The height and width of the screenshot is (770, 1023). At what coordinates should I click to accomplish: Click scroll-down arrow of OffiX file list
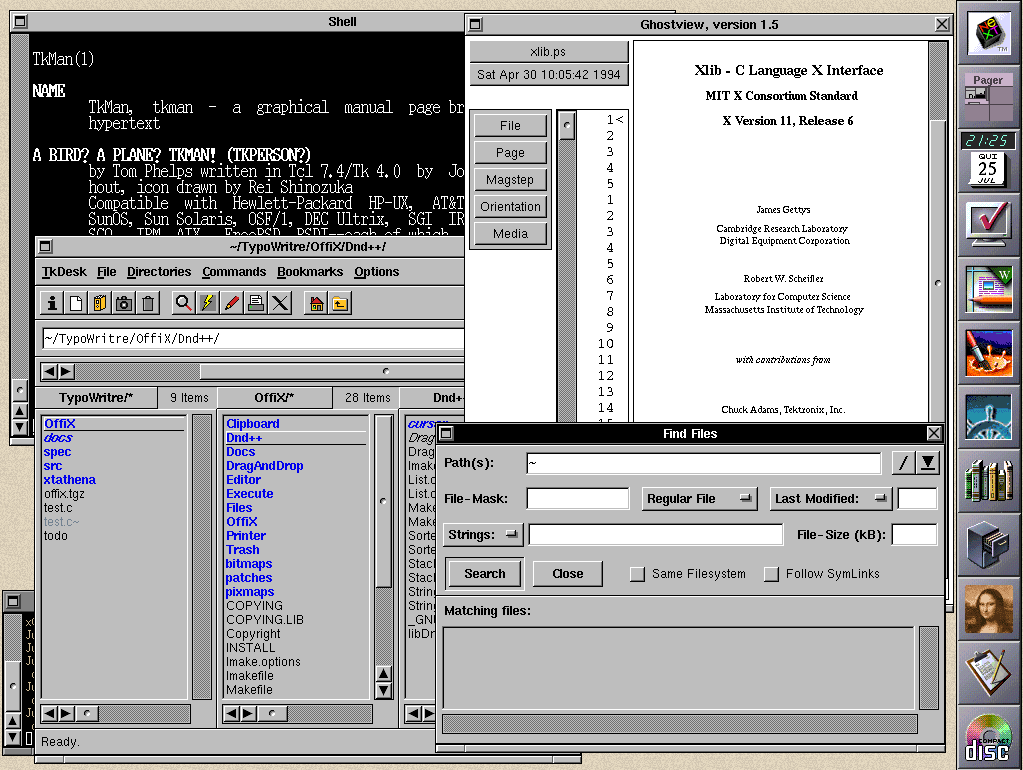pos(384,690)
